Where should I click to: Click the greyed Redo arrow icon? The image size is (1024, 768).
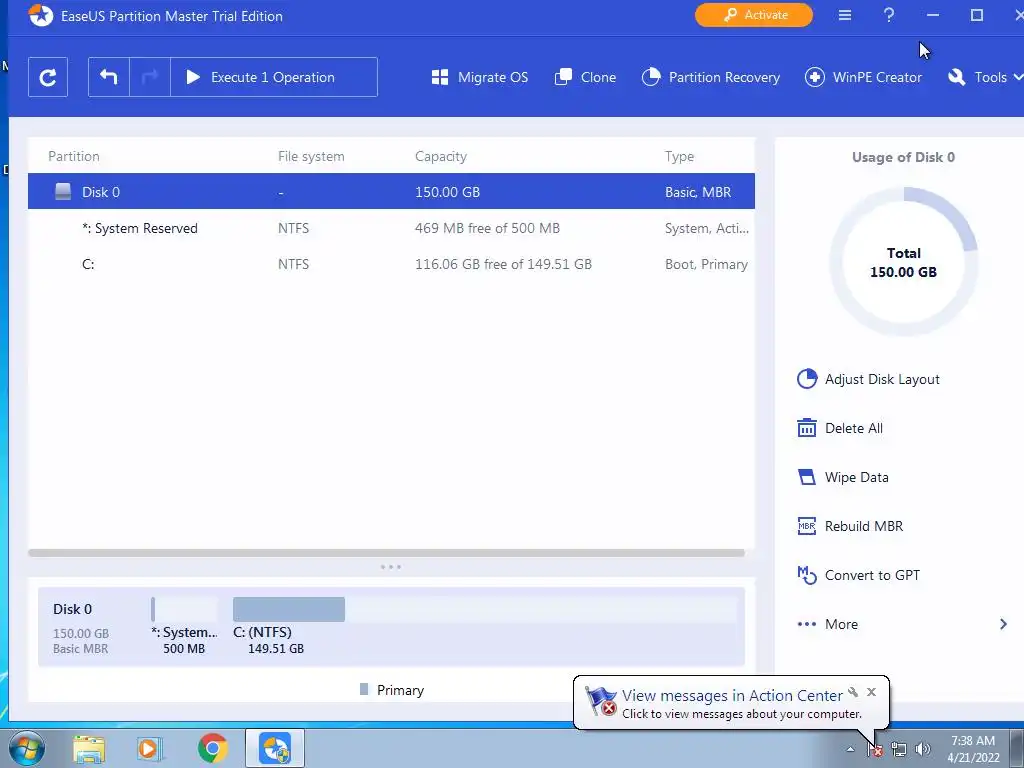(x=150, y=77)
